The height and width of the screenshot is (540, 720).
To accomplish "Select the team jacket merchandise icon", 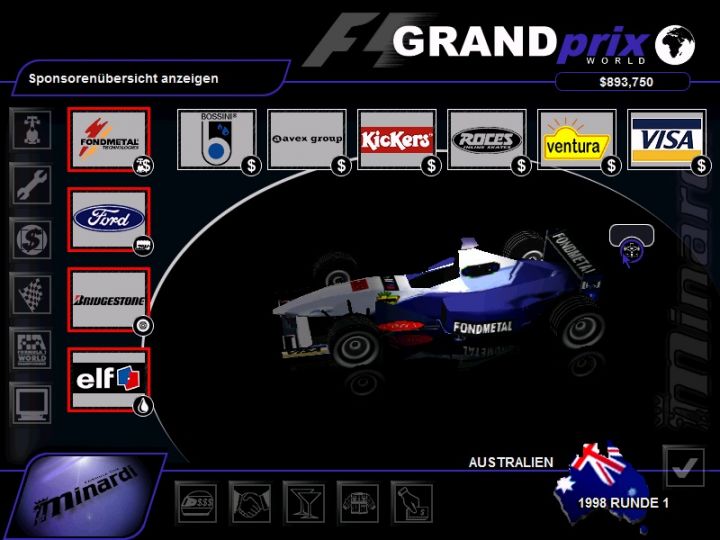I will coord(357,499).
